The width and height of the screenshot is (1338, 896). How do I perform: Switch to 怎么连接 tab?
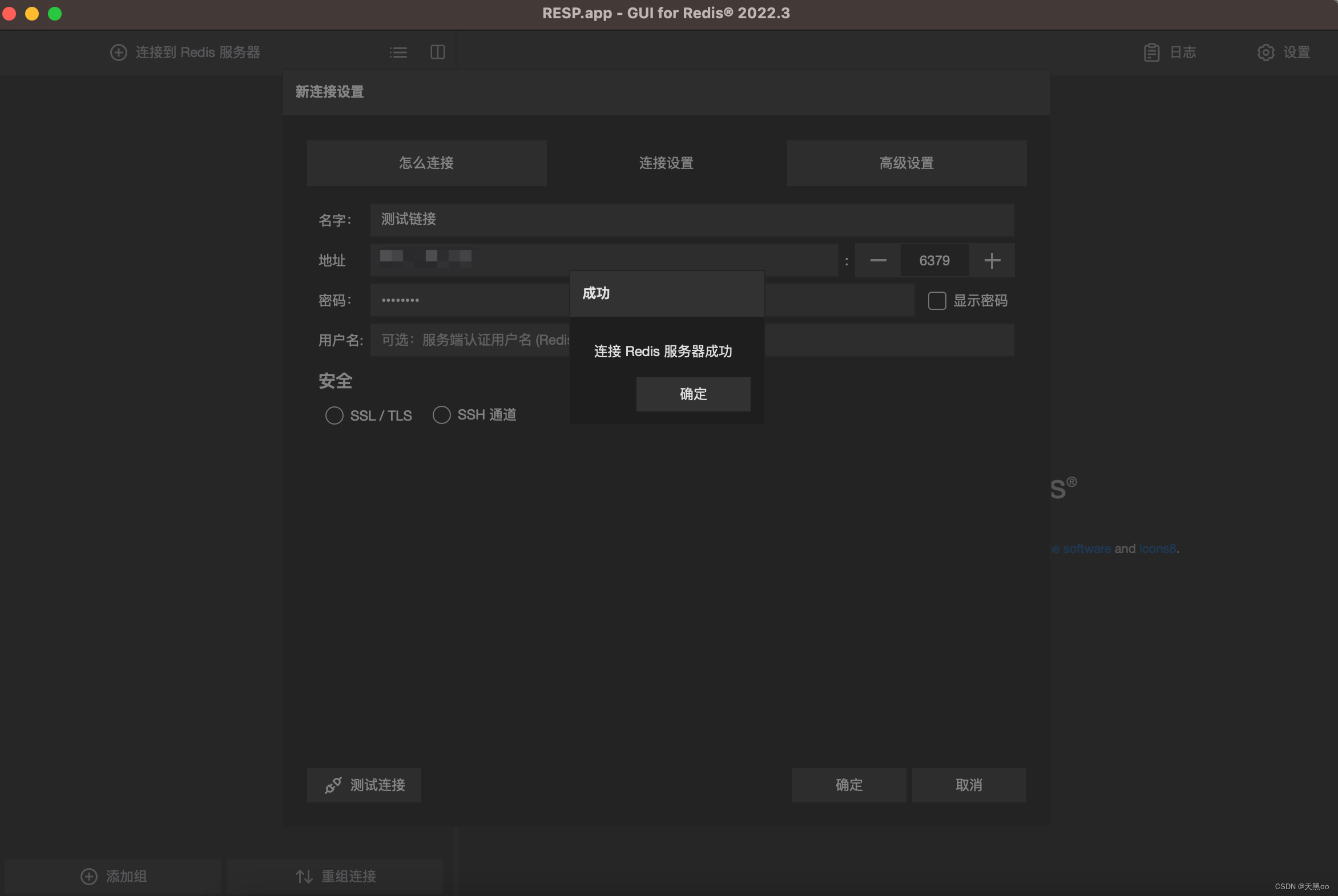[x=427, y=163]
